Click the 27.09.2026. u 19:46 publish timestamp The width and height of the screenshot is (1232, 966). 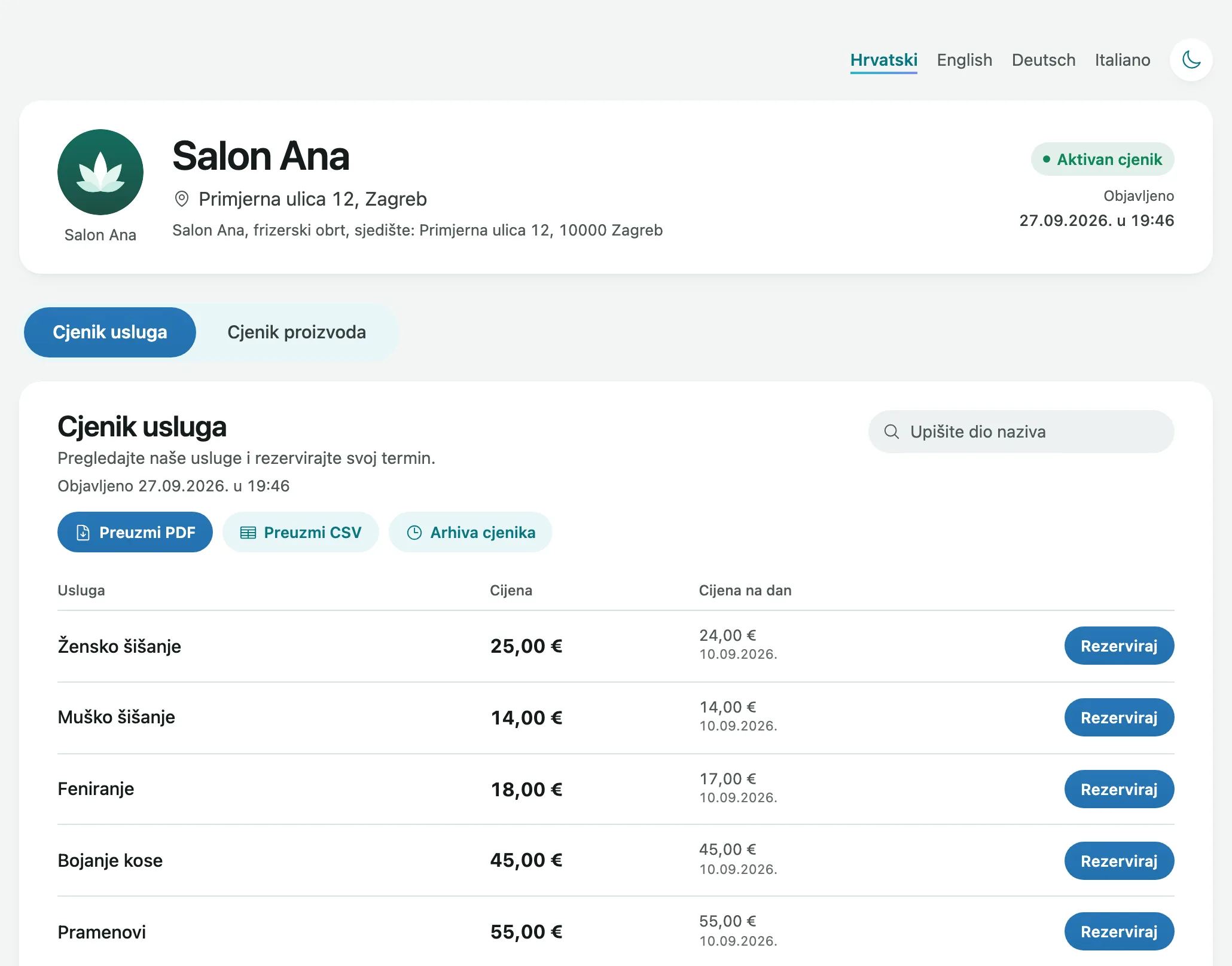[1097, 221]
